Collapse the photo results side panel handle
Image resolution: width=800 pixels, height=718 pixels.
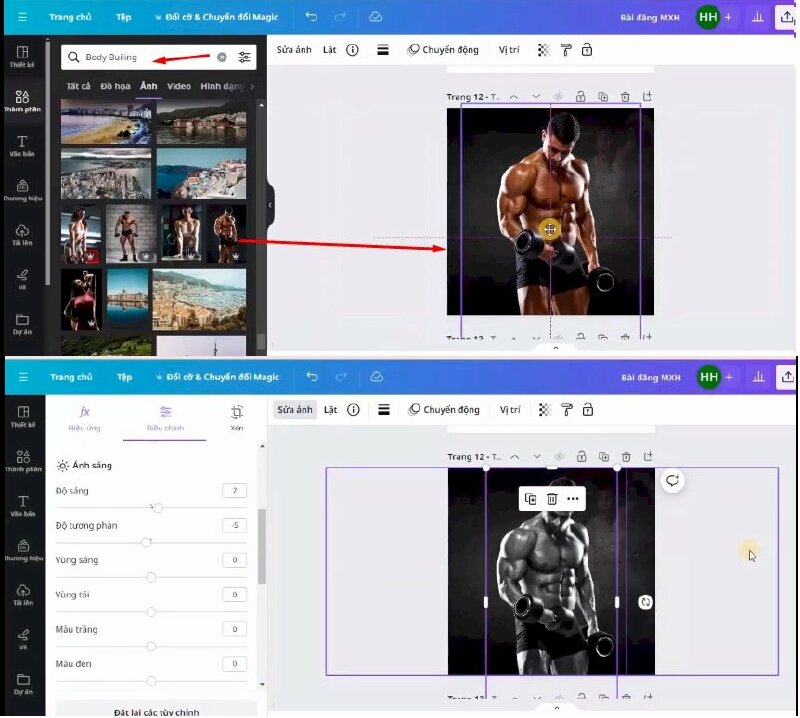[270, 205]
